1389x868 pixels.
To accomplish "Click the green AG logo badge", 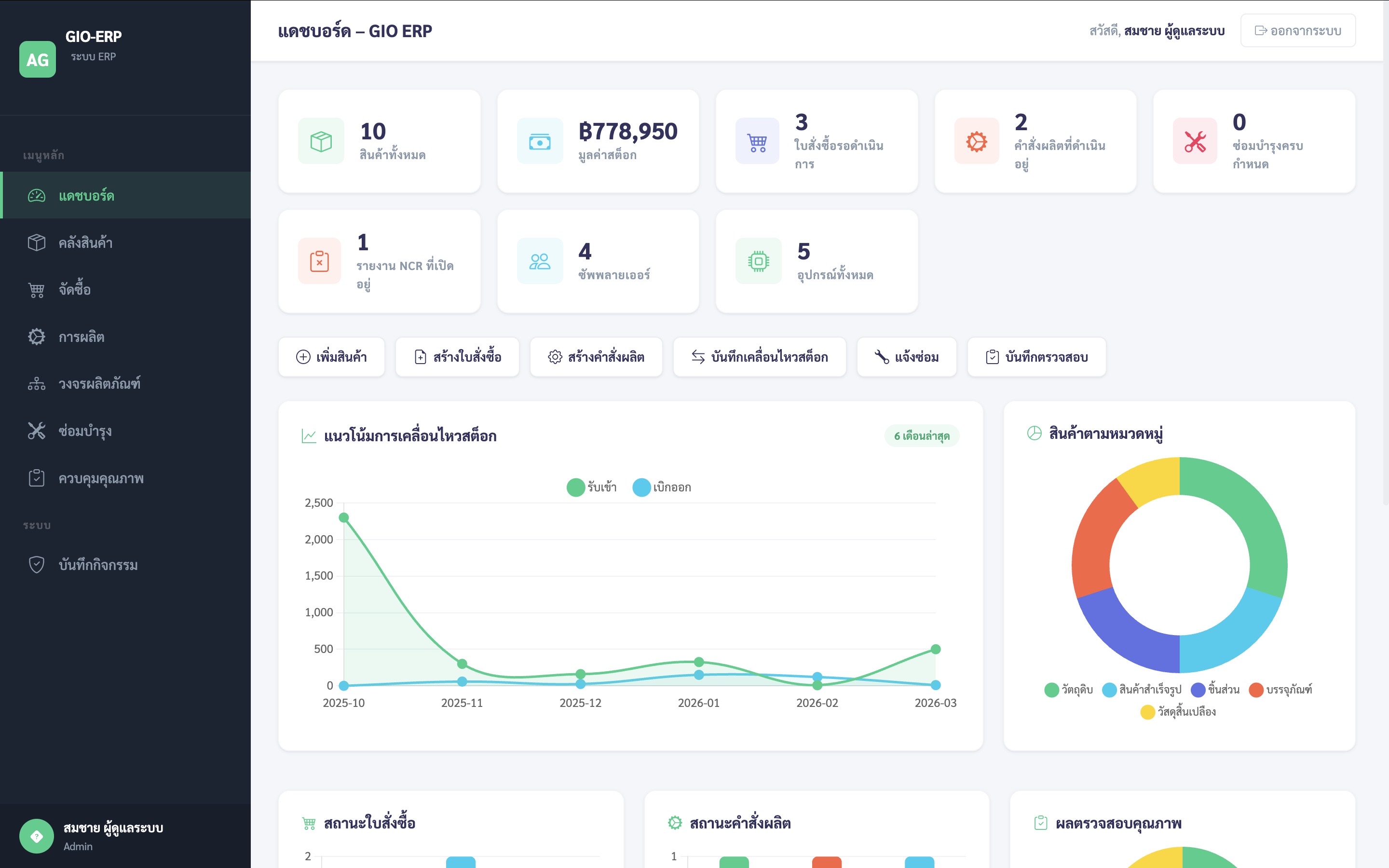I will point(37,59).
